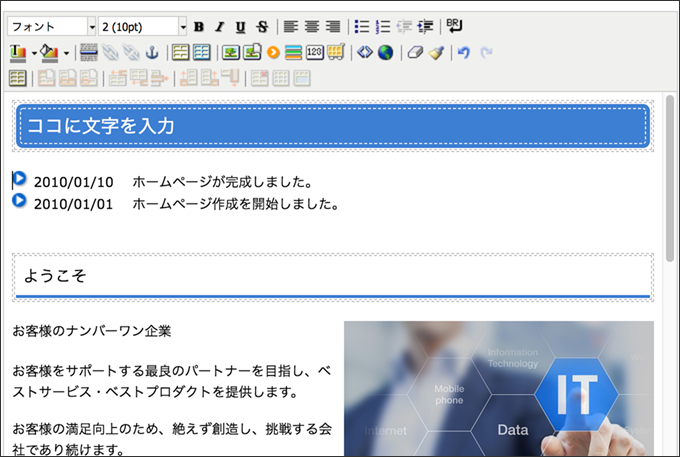The width and height of the screenshot is (680, 457).
Task: Align text to the left
Action: click(x=291, y=27)
